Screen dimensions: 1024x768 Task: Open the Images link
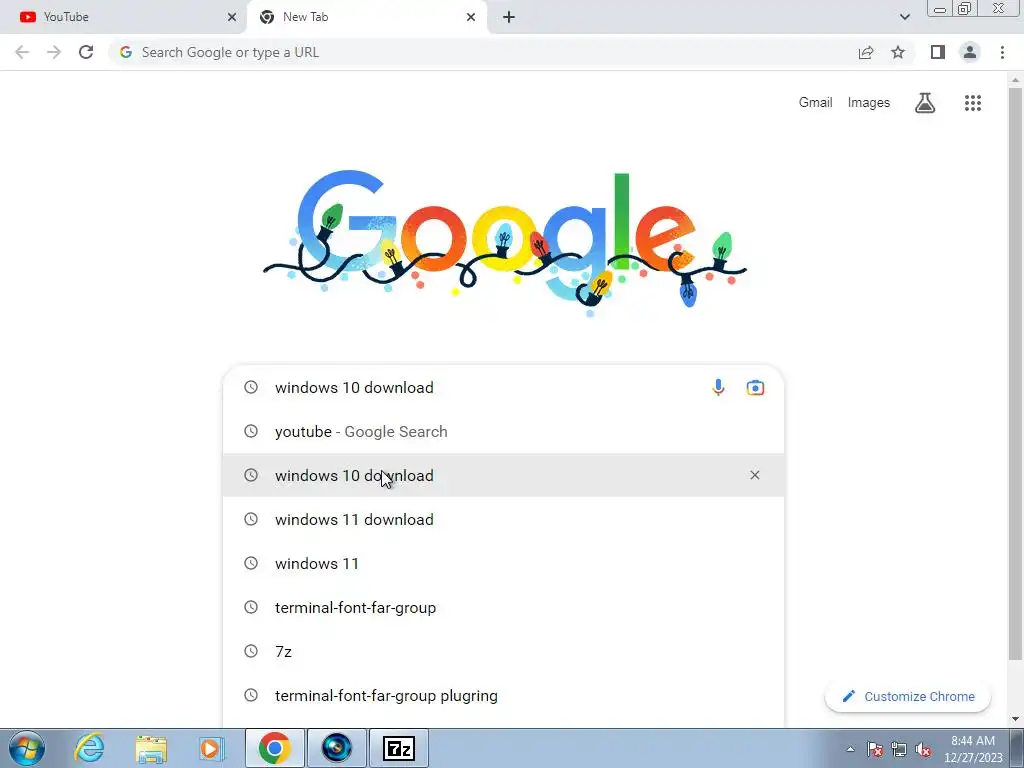click(x=869, y=103)
